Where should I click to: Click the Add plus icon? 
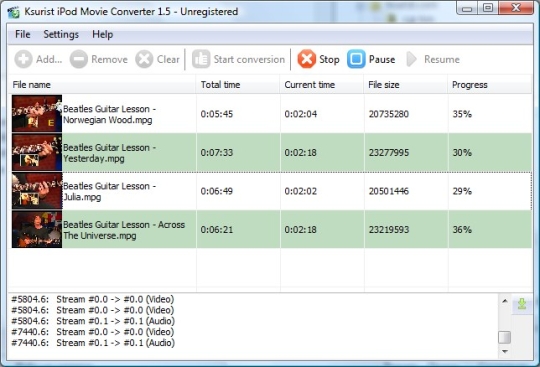(x=23, y=59)
